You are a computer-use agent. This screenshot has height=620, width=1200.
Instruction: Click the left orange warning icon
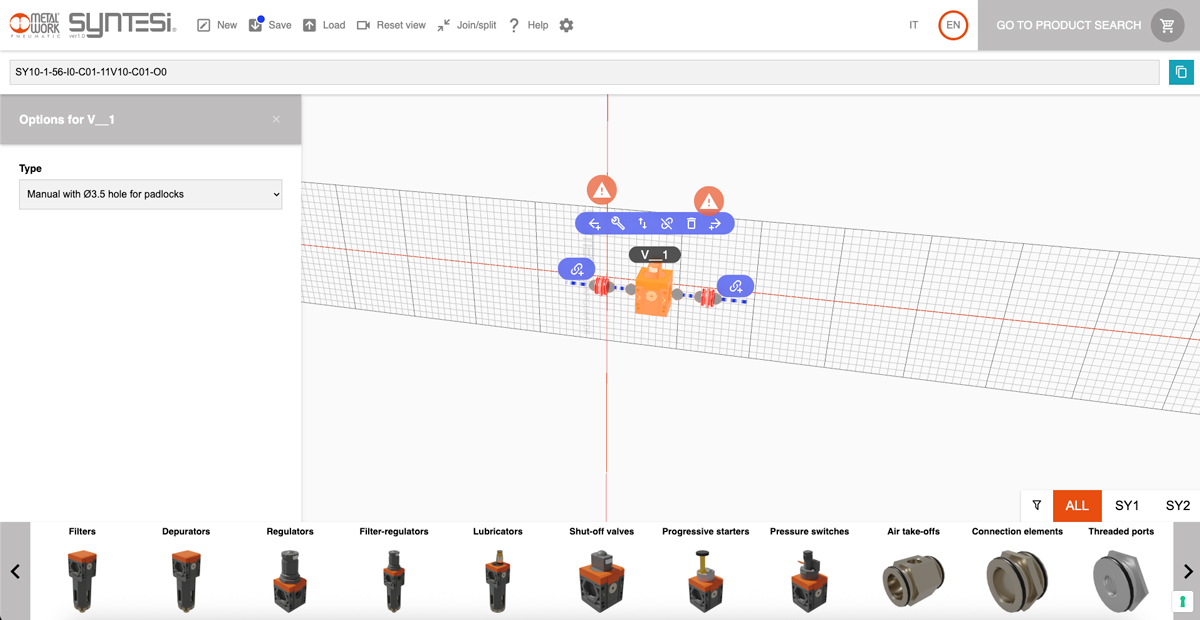tap(601, 189)
